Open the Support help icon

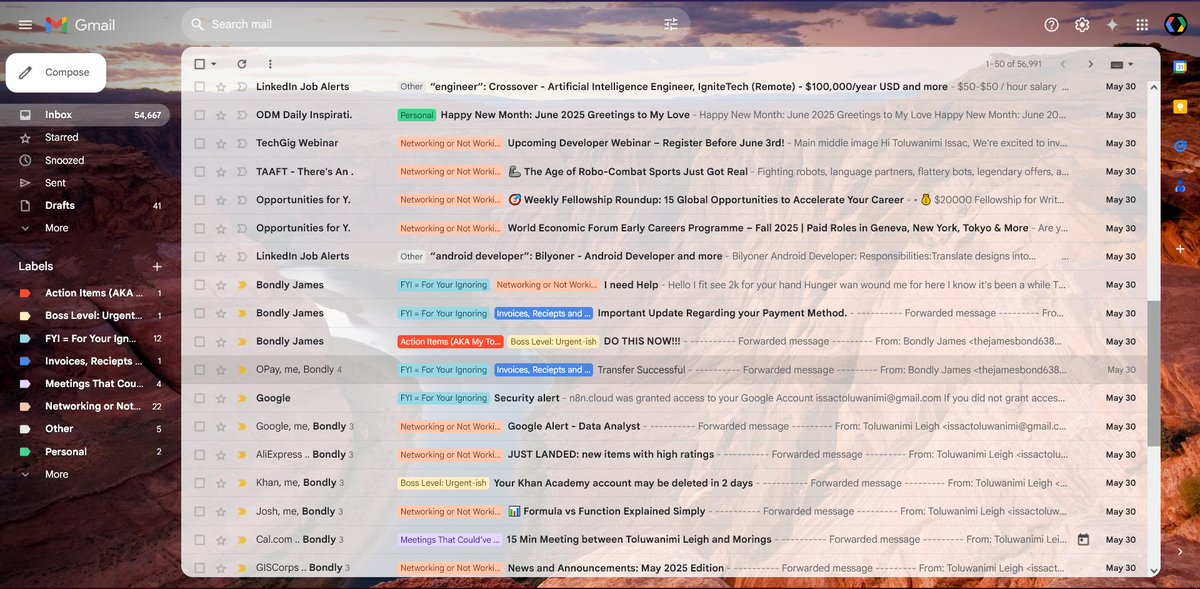click(1051, 25)
